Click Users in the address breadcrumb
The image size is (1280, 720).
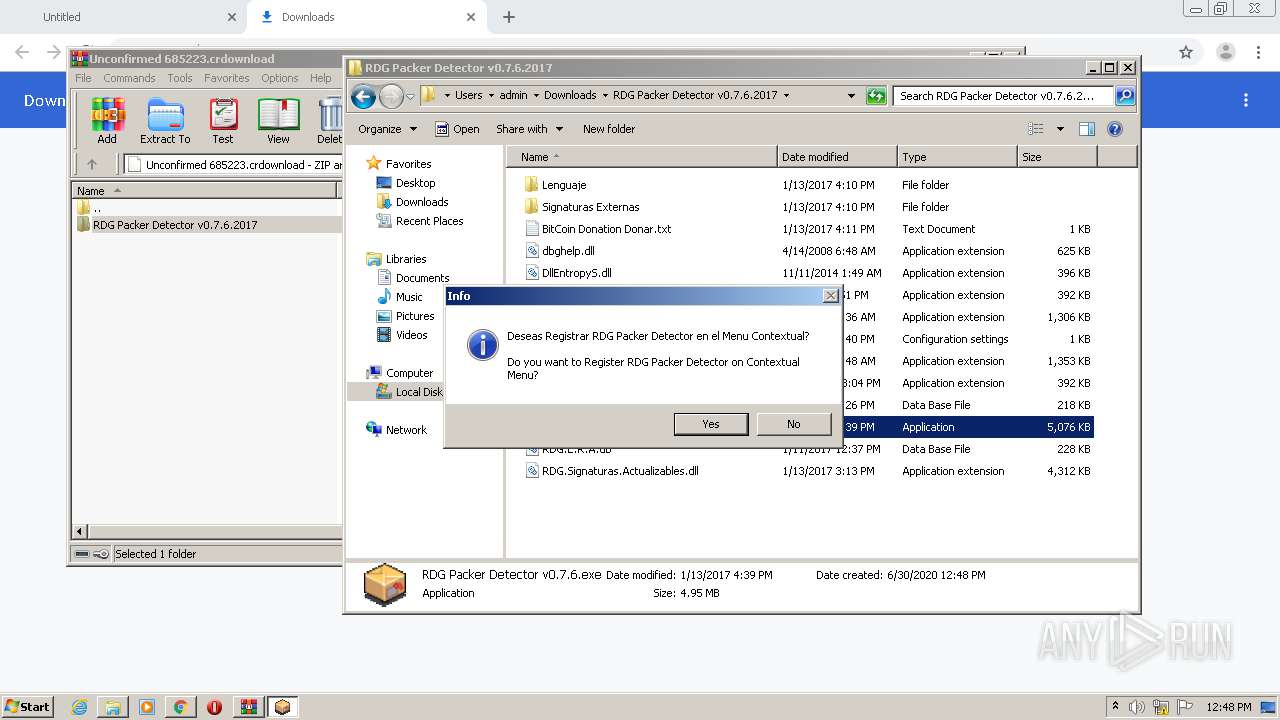tap(468, 96)
